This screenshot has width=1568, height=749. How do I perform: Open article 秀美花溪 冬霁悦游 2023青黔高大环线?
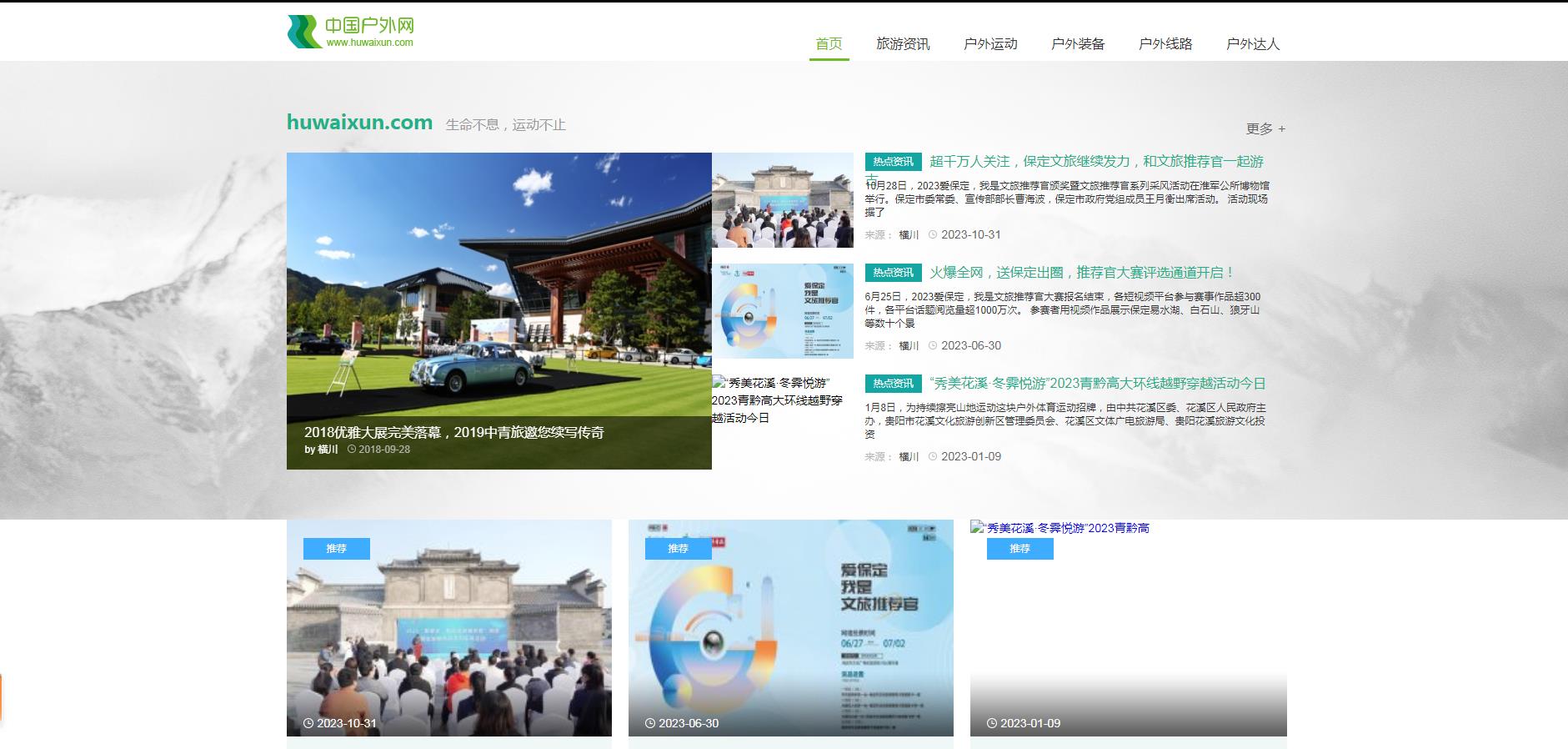[x=1098, y=384]
